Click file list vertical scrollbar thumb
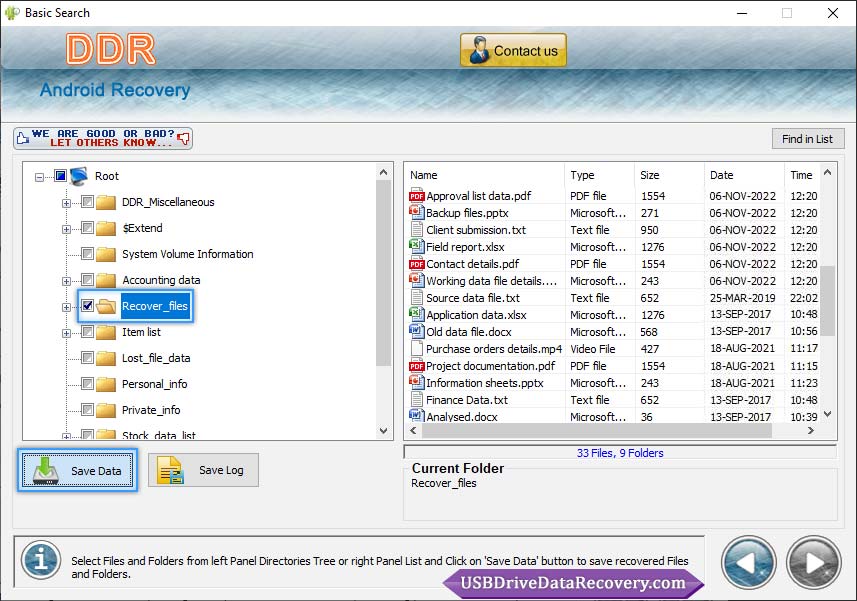Screen dimensions: 857x601 (827, 300)
